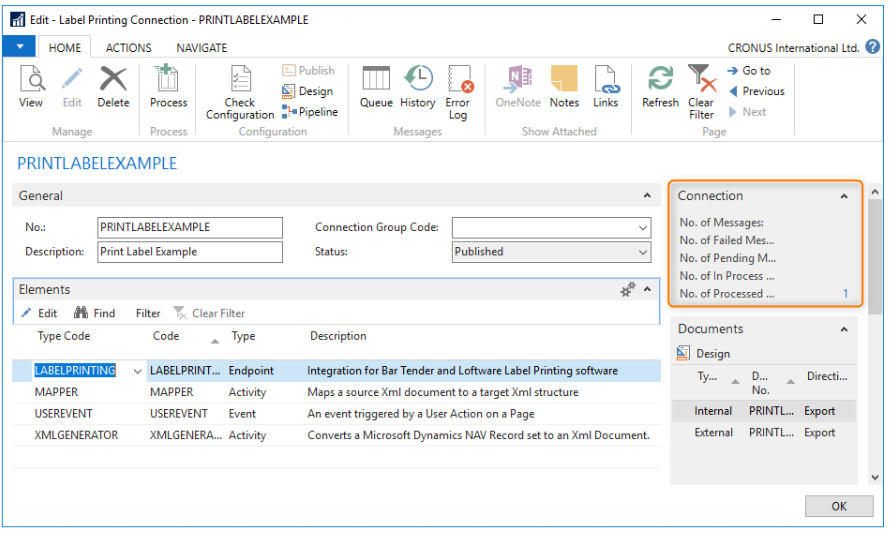Go to the Next record
The height and width of the screenshot is (539, 889).
(x=747, y=112)
